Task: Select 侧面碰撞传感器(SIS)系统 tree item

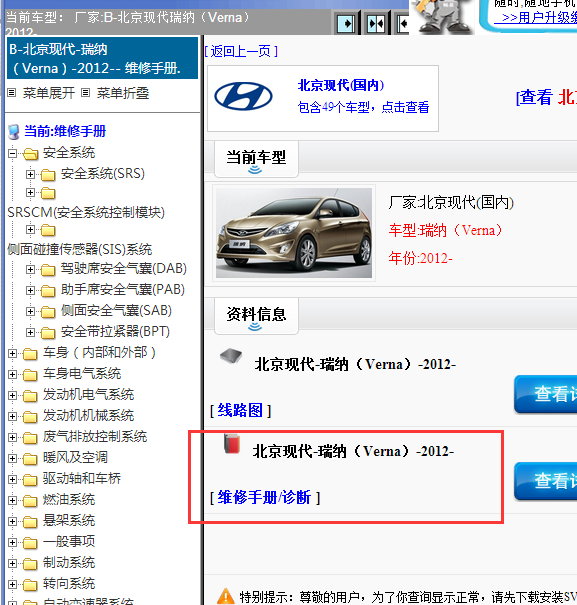Action: pos(80,249)
